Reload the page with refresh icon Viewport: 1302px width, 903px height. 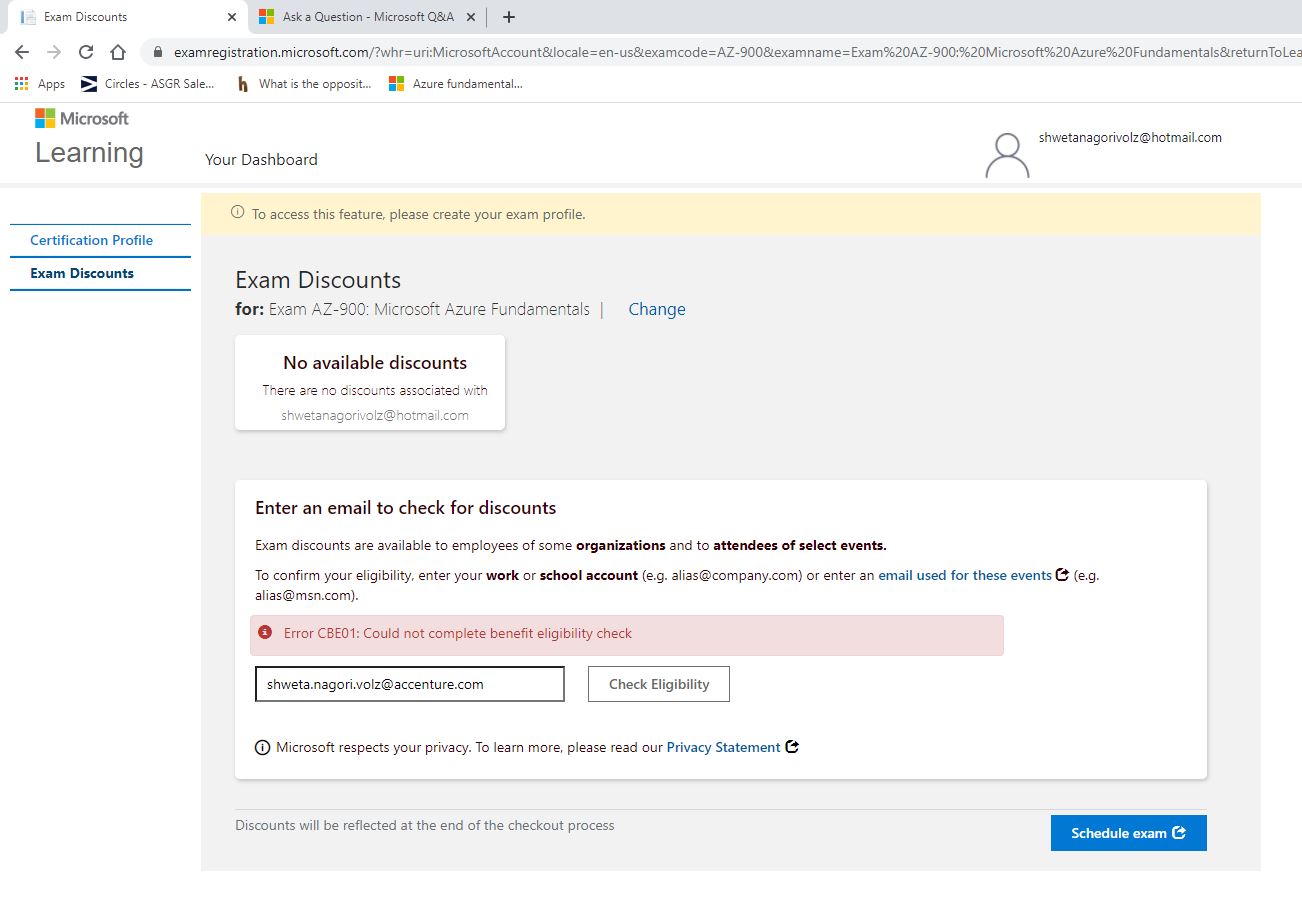pyautogui.click(x=86, y=52)
